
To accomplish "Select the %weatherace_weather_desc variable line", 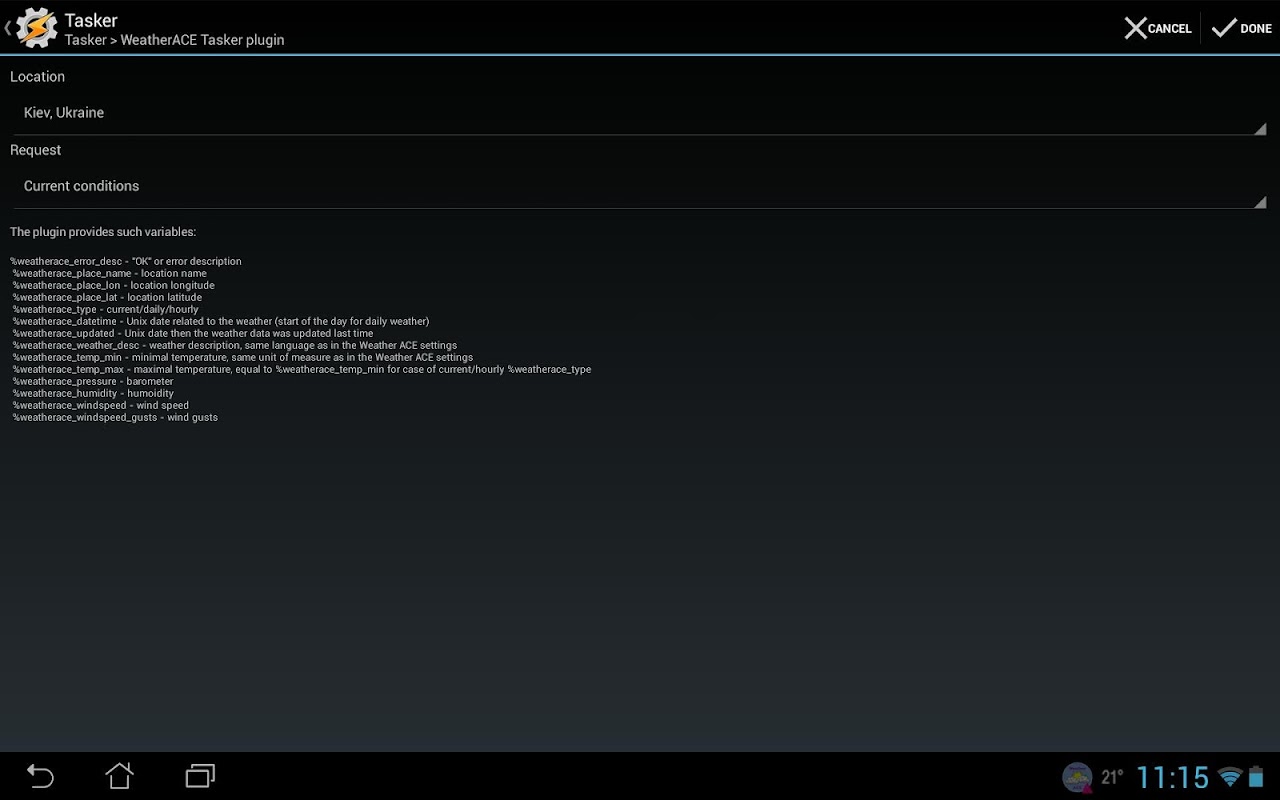I will click(x=235, y=345).
